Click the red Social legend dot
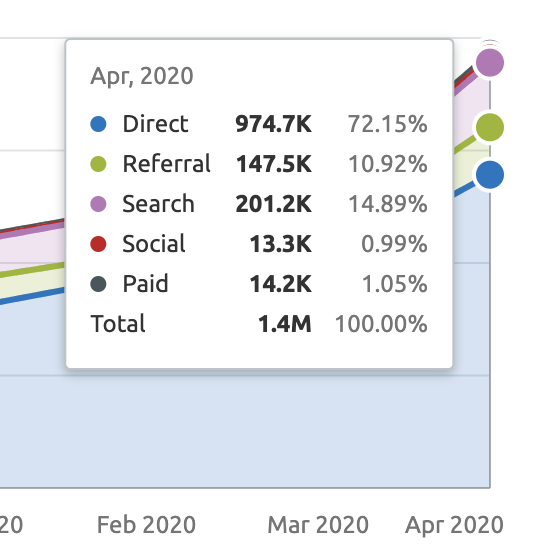The image size is (546, 560). click(x=98, y=244)
